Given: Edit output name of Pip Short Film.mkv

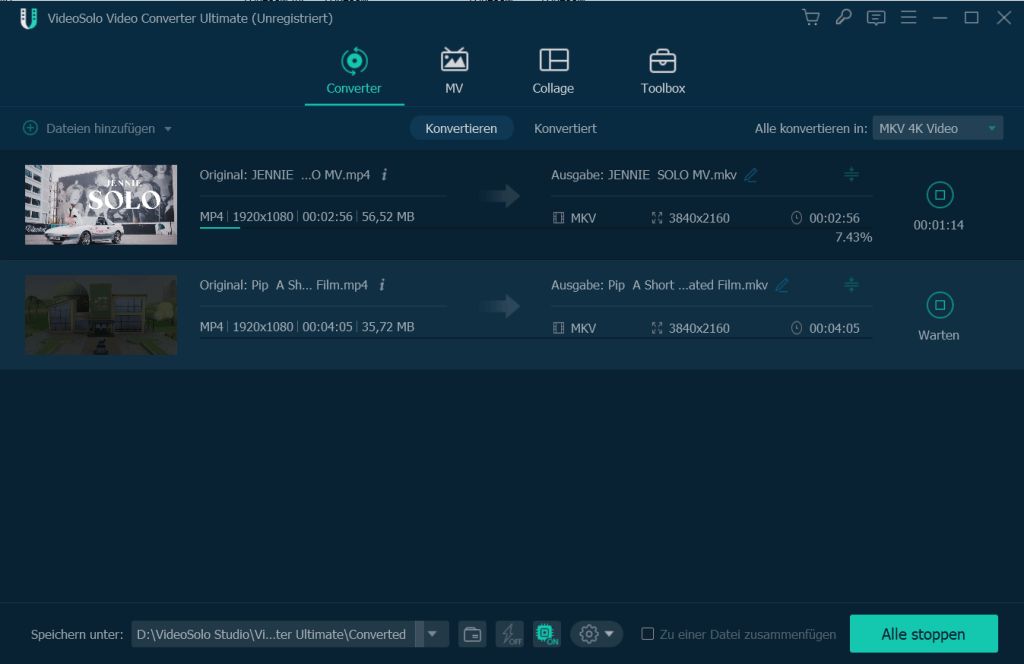Looking at the screenshot, I should [x=782, y=285].
